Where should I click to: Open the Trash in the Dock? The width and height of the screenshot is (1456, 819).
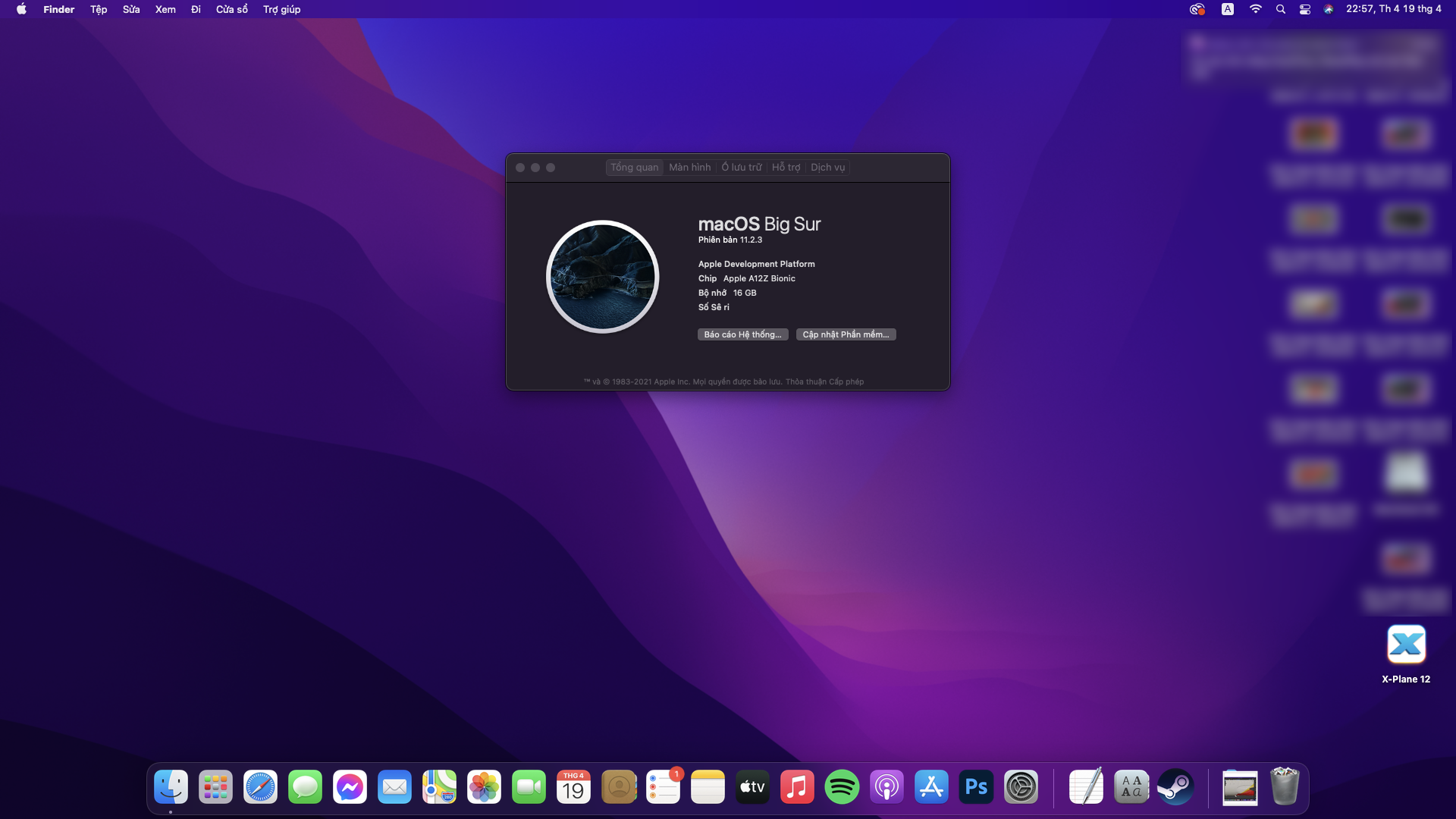(1285, 786)
